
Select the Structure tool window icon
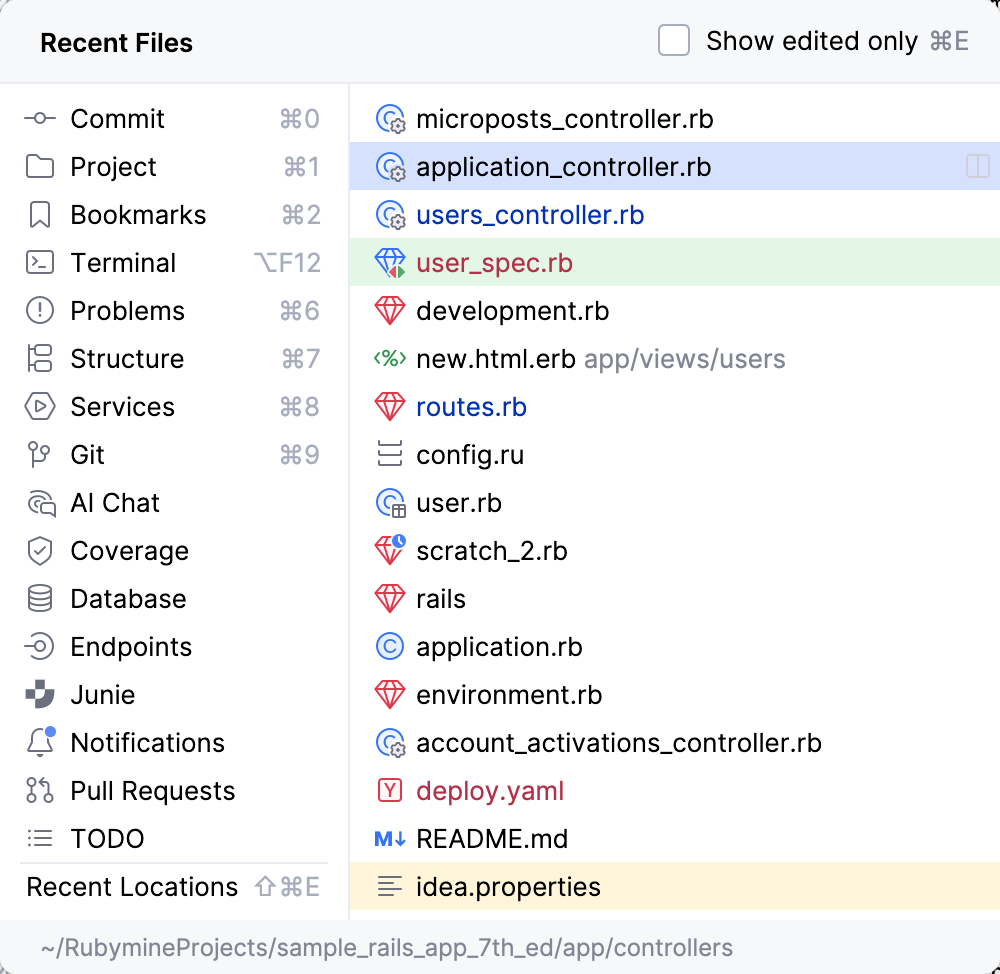(x=39, y=359)
